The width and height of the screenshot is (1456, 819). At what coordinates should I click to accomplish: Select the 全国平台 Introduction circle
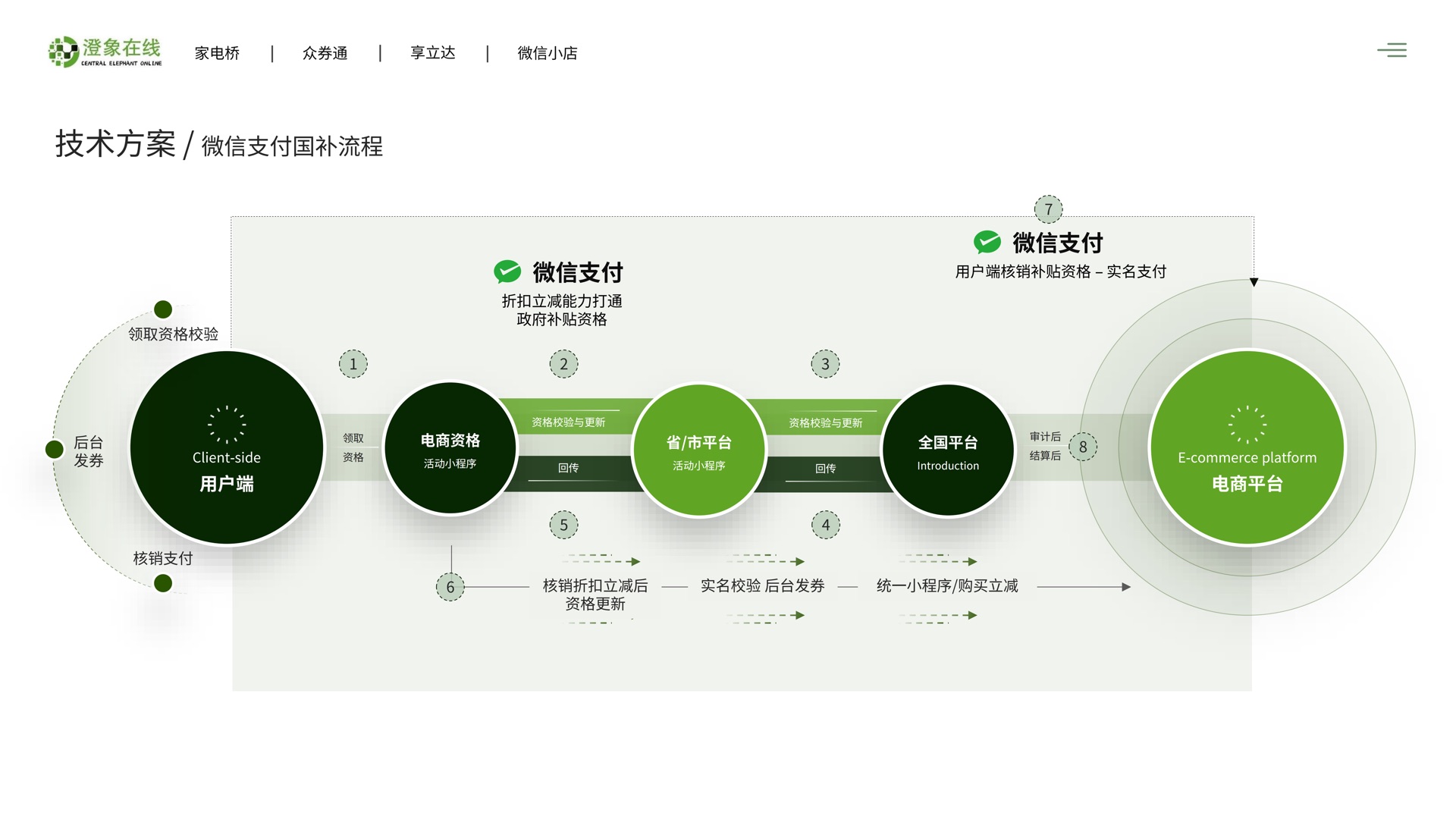pyautogui.click(x=948, y=450)
